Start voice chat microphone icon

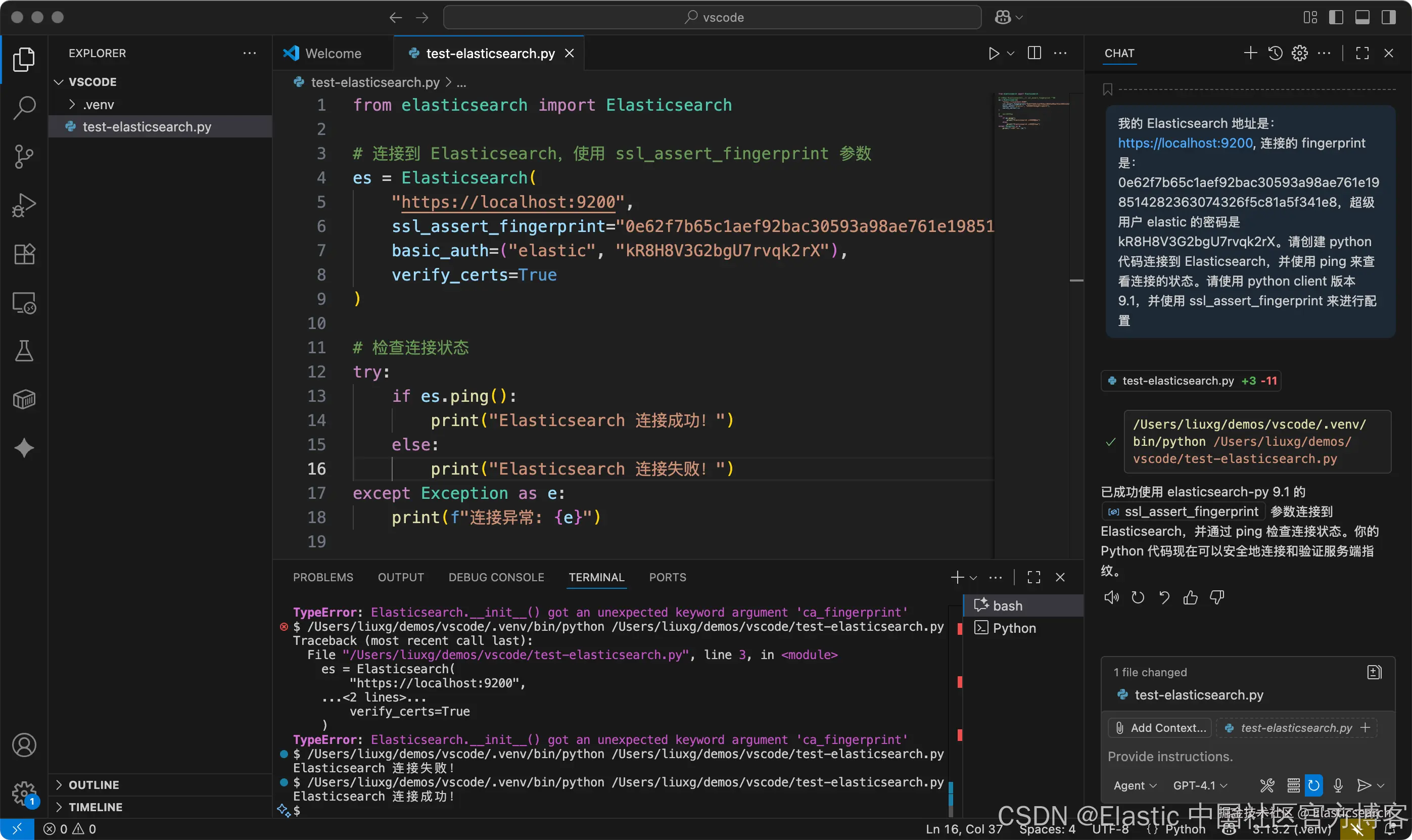[1338, 785]
